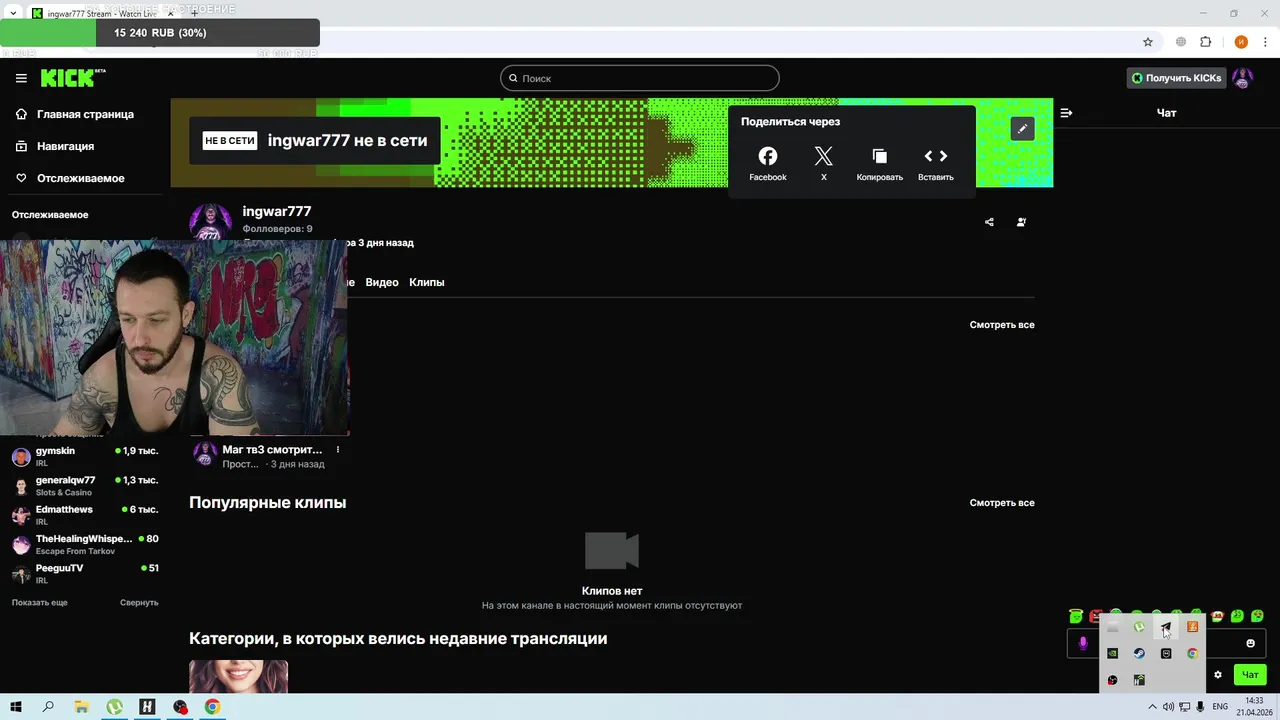
Task: Pick the heart-eyes emote above chat input
Action: 1257,616
